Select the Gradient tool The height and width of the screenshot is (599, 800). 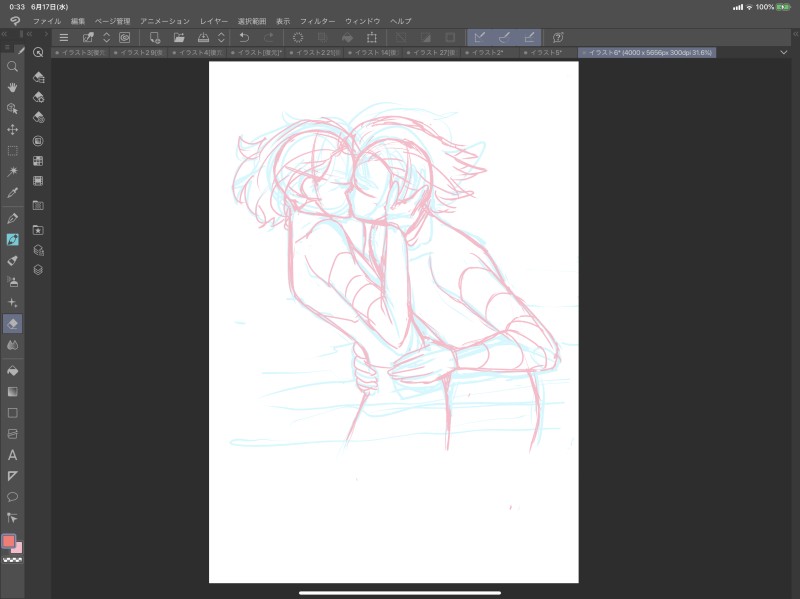[x=12, y=391]
